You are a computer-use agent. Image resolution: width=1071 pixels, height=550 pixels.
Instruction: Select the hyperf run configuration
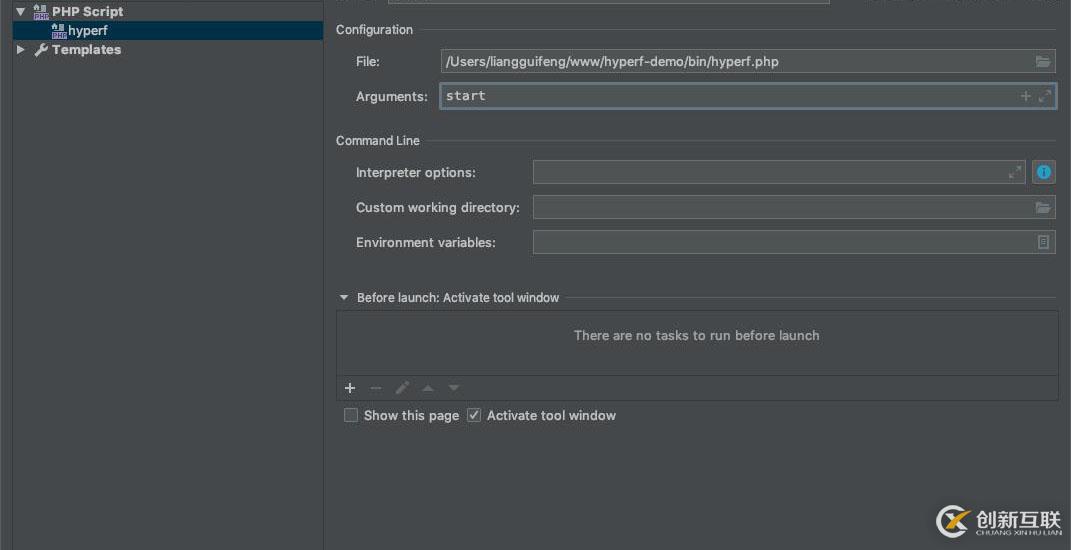(x=167, y=31)
